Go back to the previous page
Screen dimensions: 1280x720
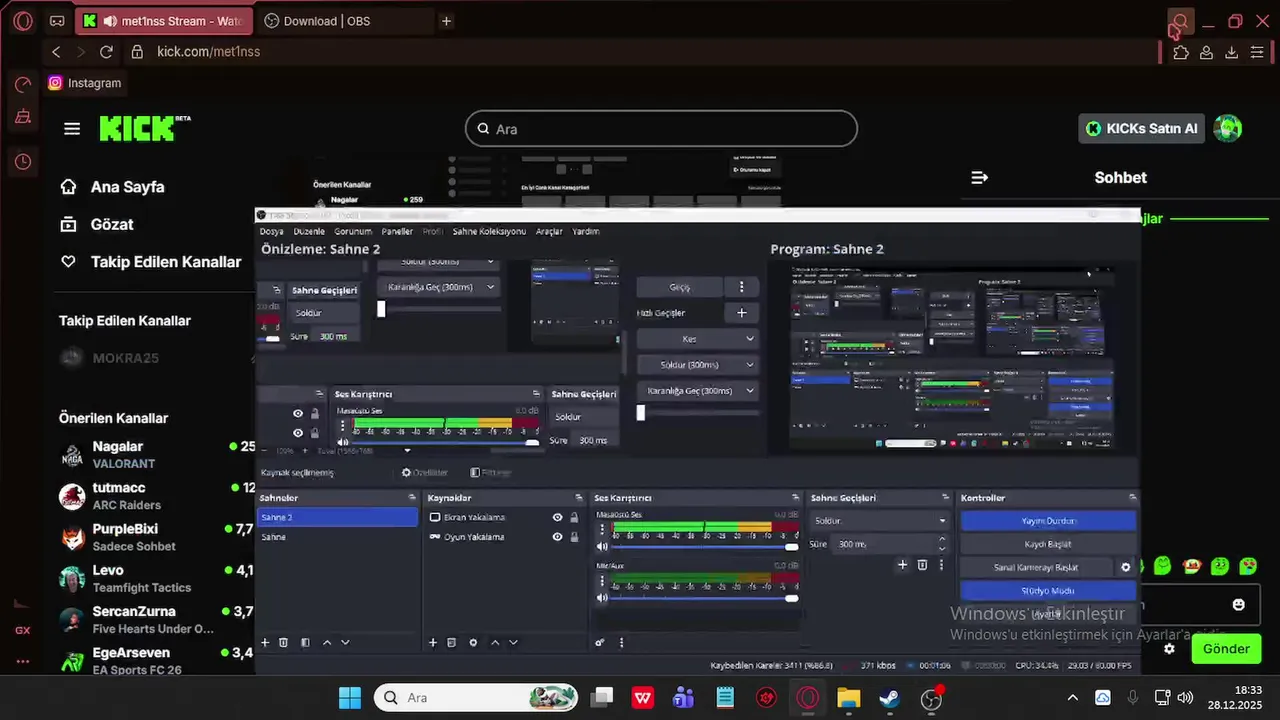click(56, 52)
